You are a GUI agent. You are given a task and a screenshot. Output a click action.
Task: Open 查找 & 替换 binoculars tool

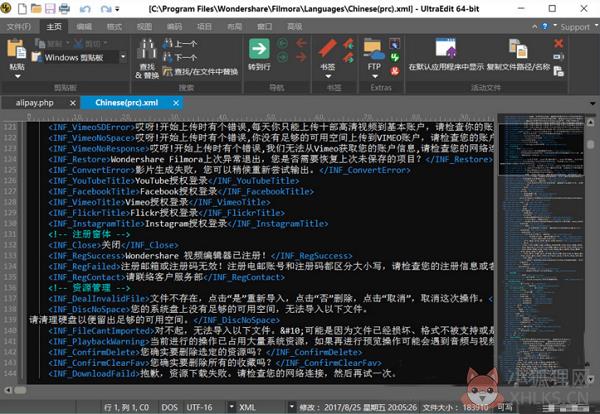point(147,59)
